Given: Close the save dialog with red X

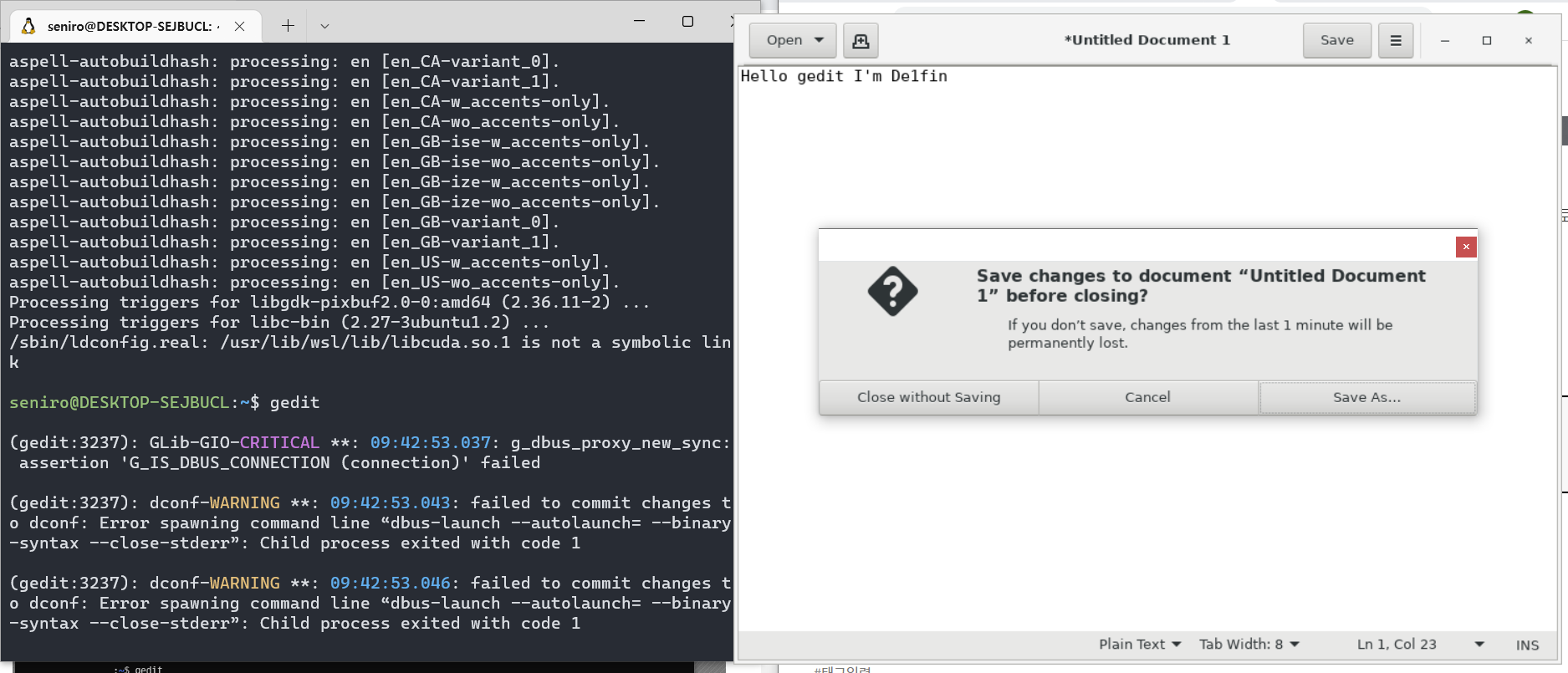Looking at the screenshot, I should (x=1466, y=247).
